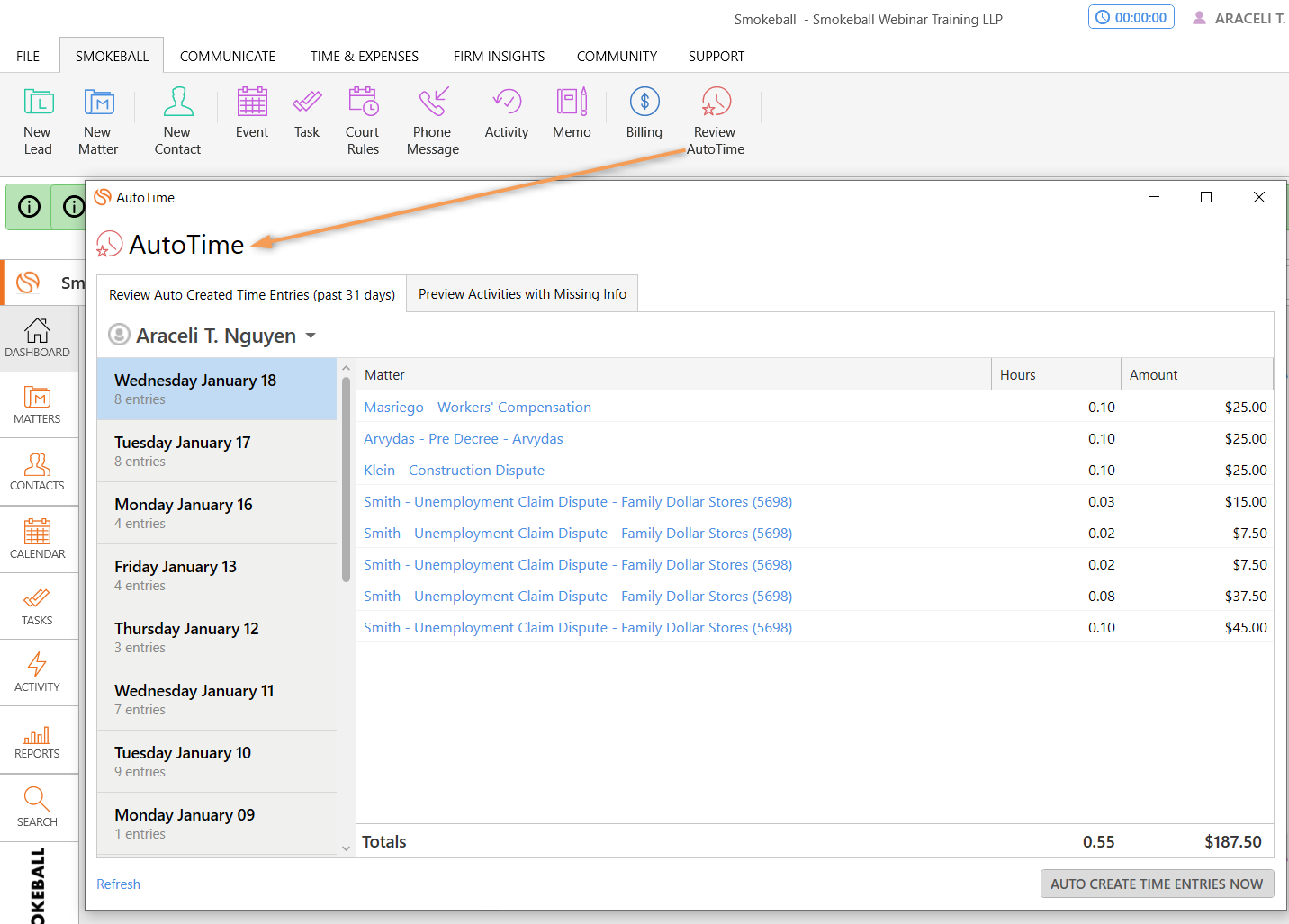
Task: Select Review Auto Created Time Entries tab
Action: click(252, 294)
